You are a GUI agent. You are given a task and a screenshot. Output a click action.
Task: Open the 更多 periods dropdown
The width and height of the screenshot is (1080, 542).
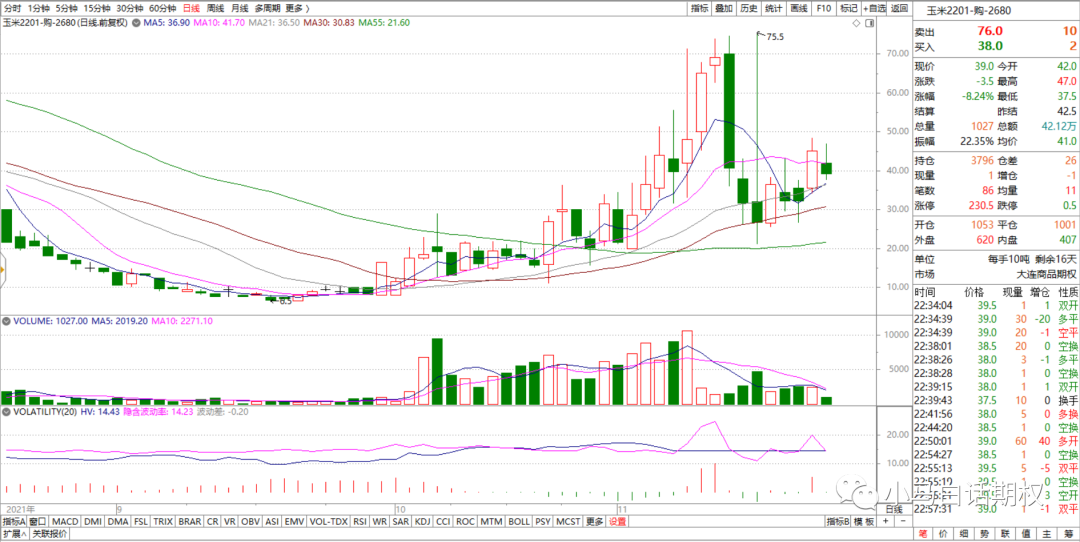tap(298, 8)
